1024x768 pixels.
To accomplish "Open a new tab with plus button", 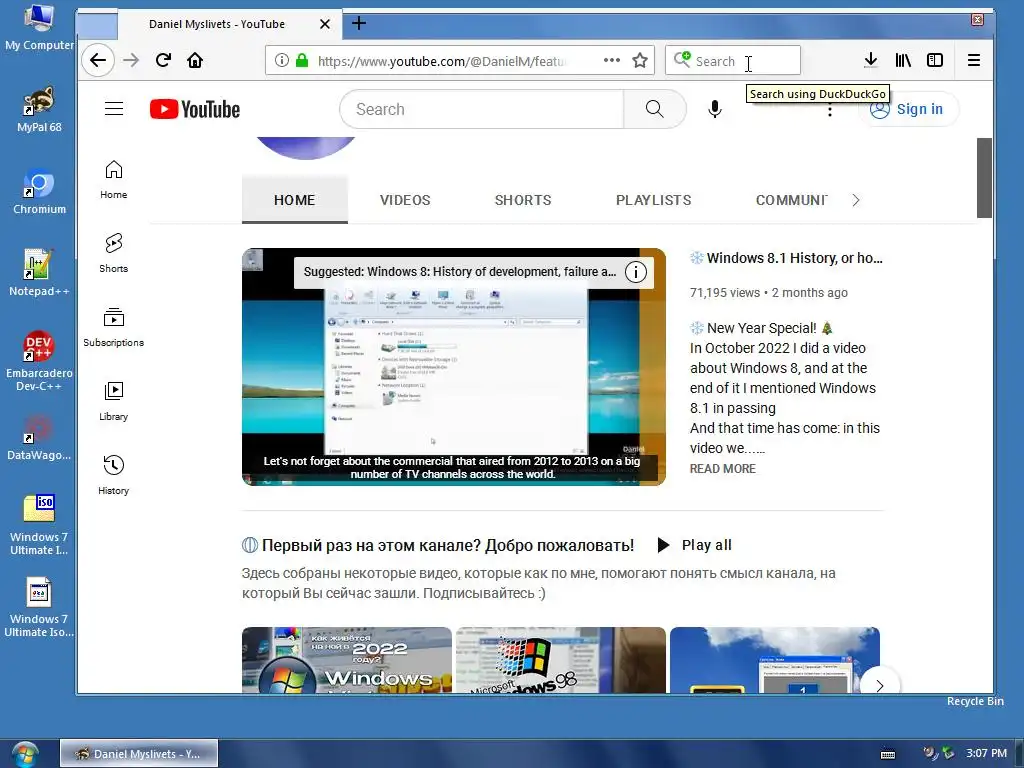I will (x=359, y=24).
